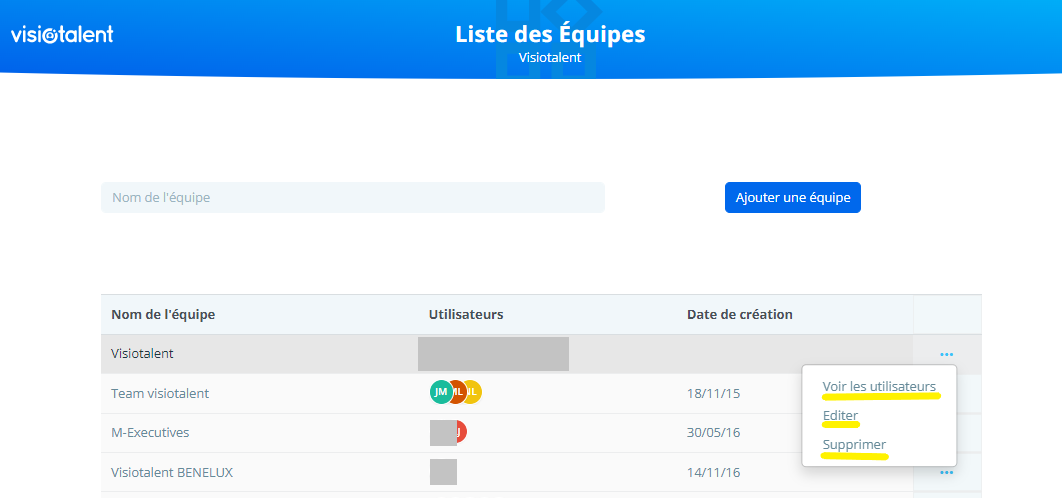Click the Liste des Équipes page title

[x=550, y=34]
